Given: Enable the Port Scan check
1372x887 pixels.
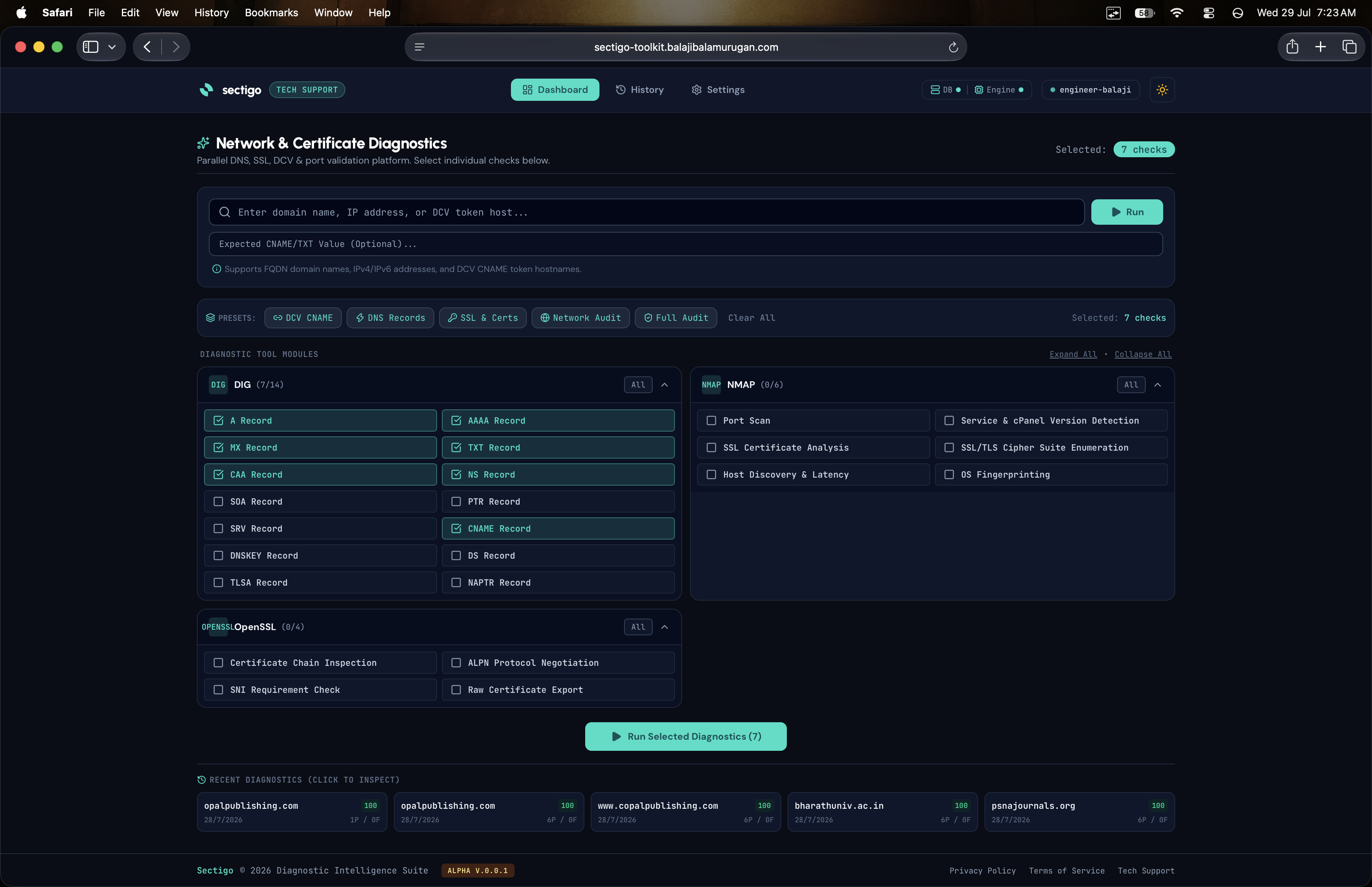Looking at the screenshot, I should click(x=711, y=420).
